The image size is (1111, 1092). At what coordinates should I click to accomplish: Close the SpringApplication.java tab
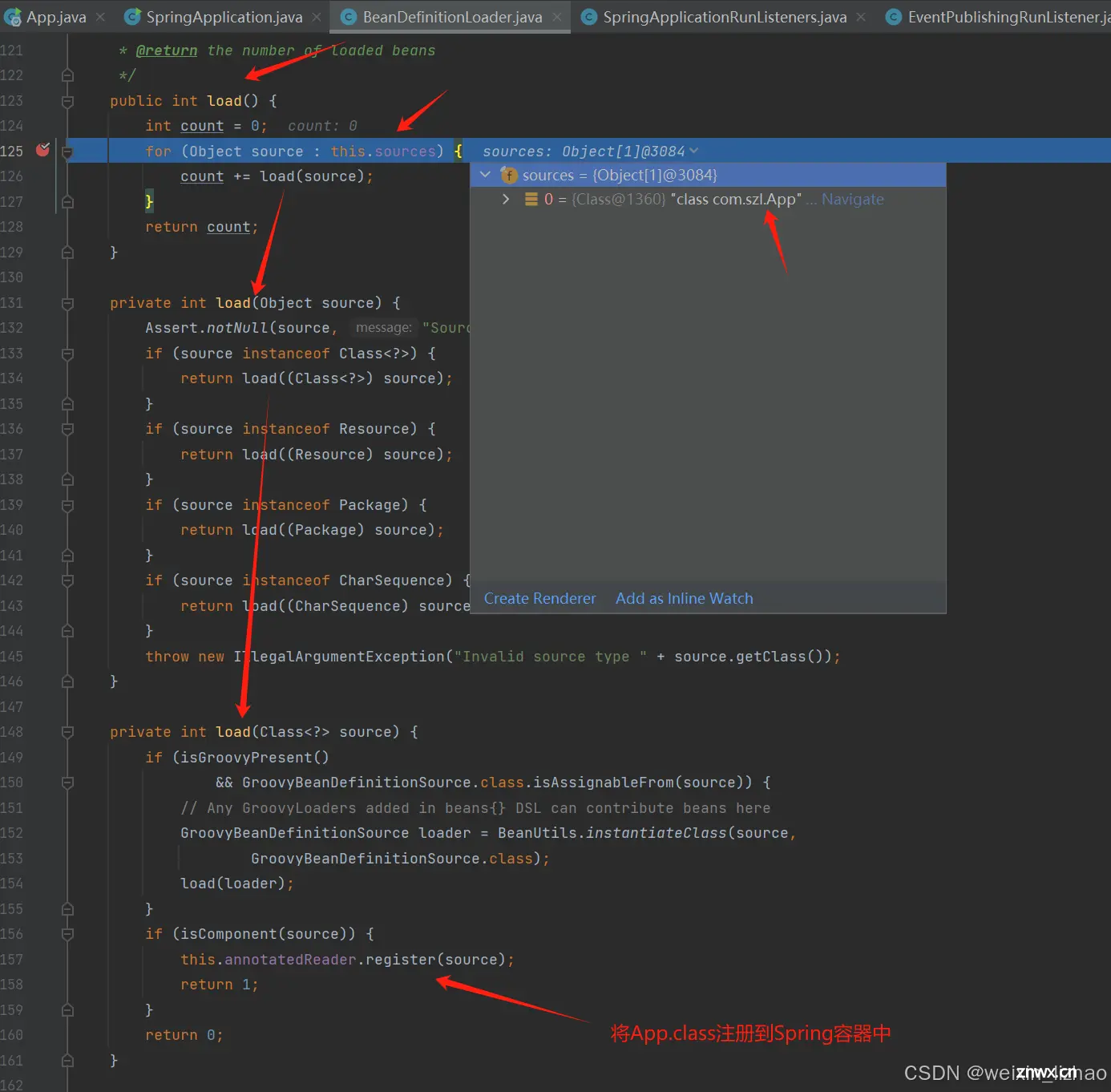(x=317, y=17)
